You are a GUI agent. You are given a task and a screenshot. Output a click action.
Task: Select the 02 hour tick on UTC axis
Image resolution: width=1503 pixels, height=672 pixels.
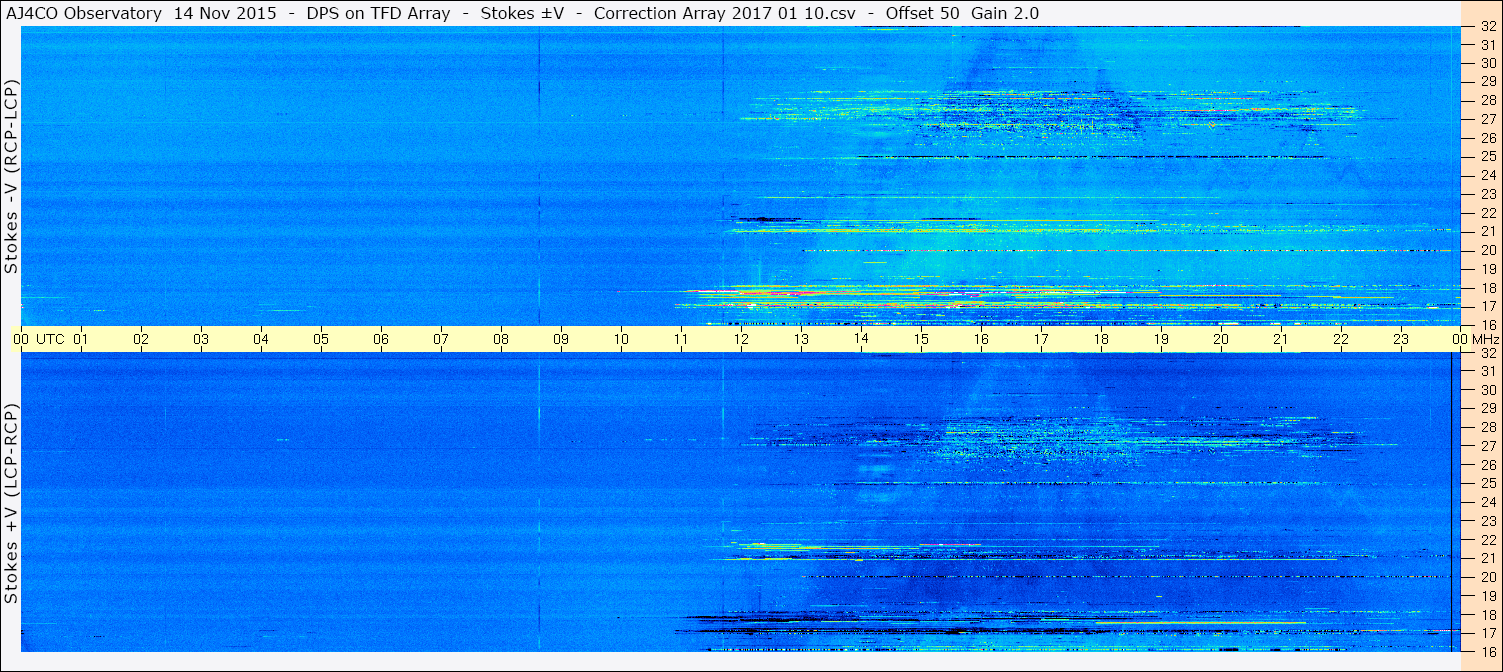click(141, 339)
